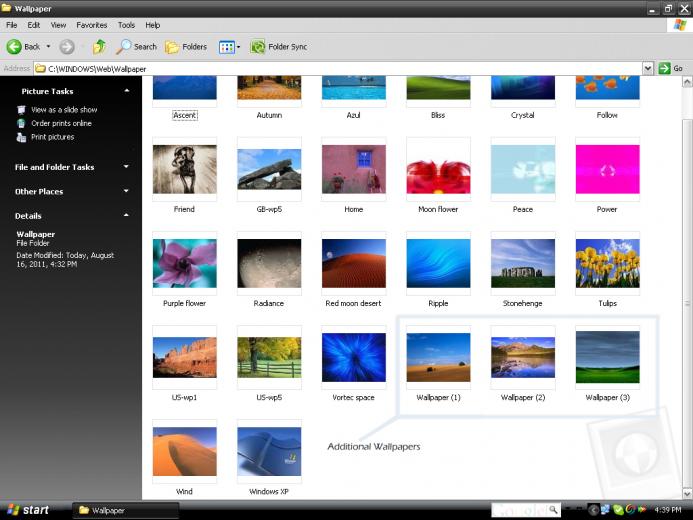The height and width of the screenshot is (520, 693).
Task: Select the US-wp1 wallpaper thumbnail
Action: coord(184,357)
